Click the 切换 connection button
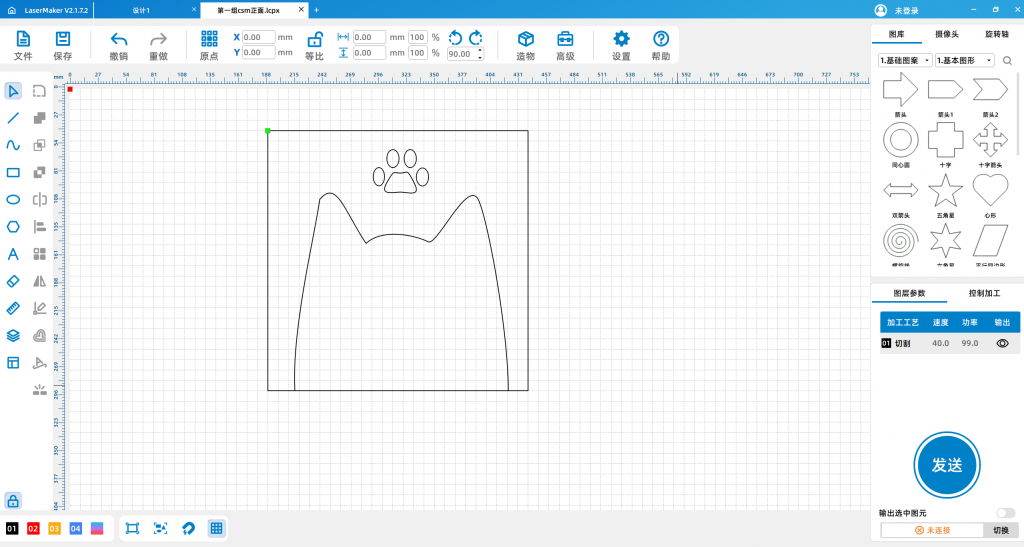 point(1000,530)
